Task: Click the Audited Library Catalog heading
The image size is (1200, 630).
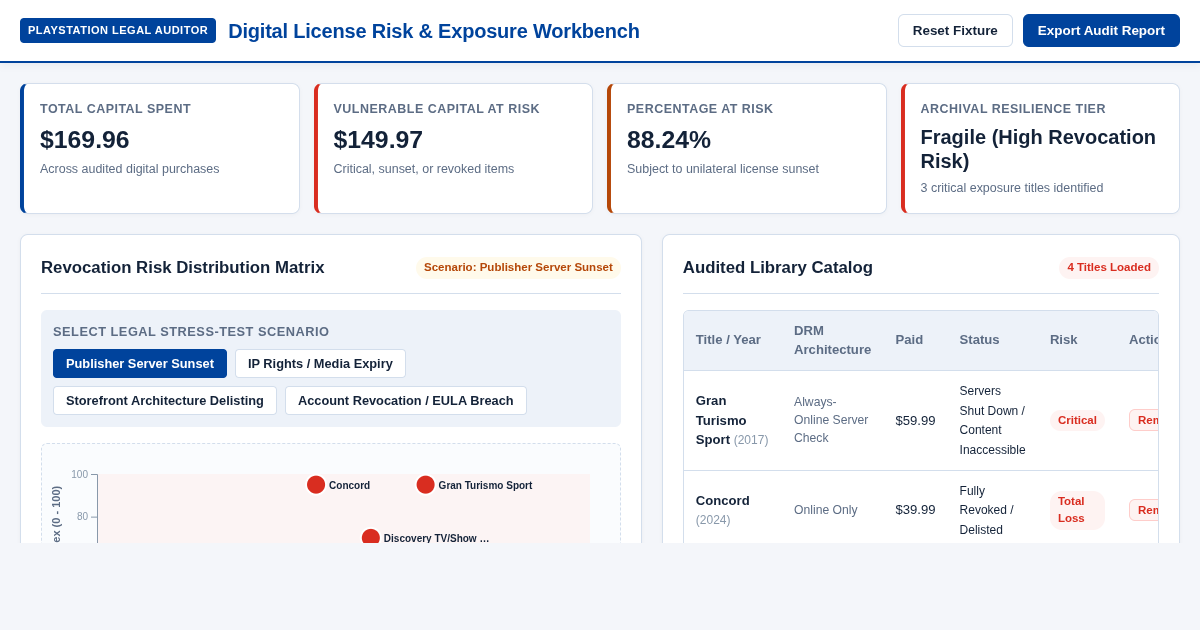Action: click(x=778, y=268)
